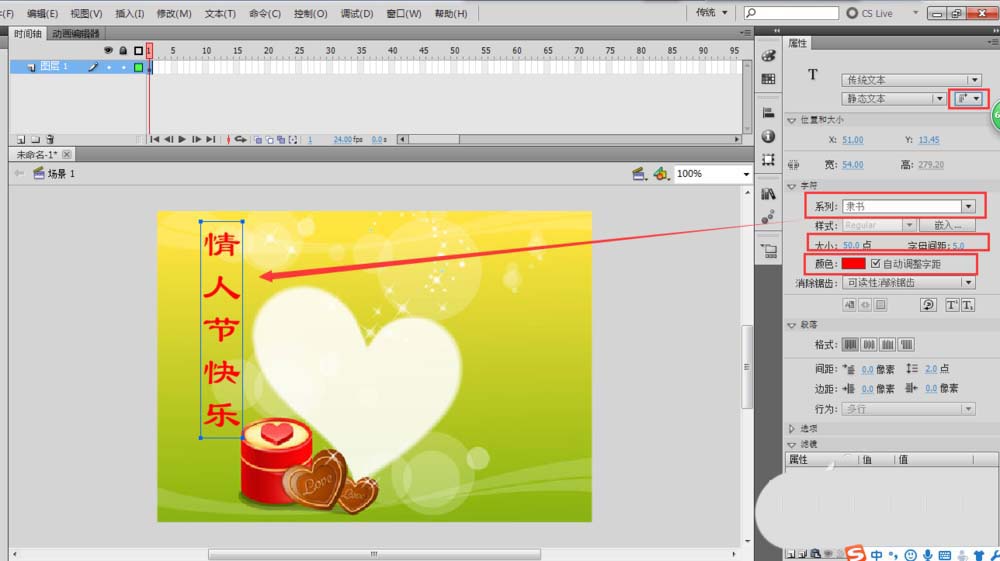Image resolution: width=1000 pixels, height=561 pixels.
Task: Delete layer using the trash icon
Action: (50, 140)
